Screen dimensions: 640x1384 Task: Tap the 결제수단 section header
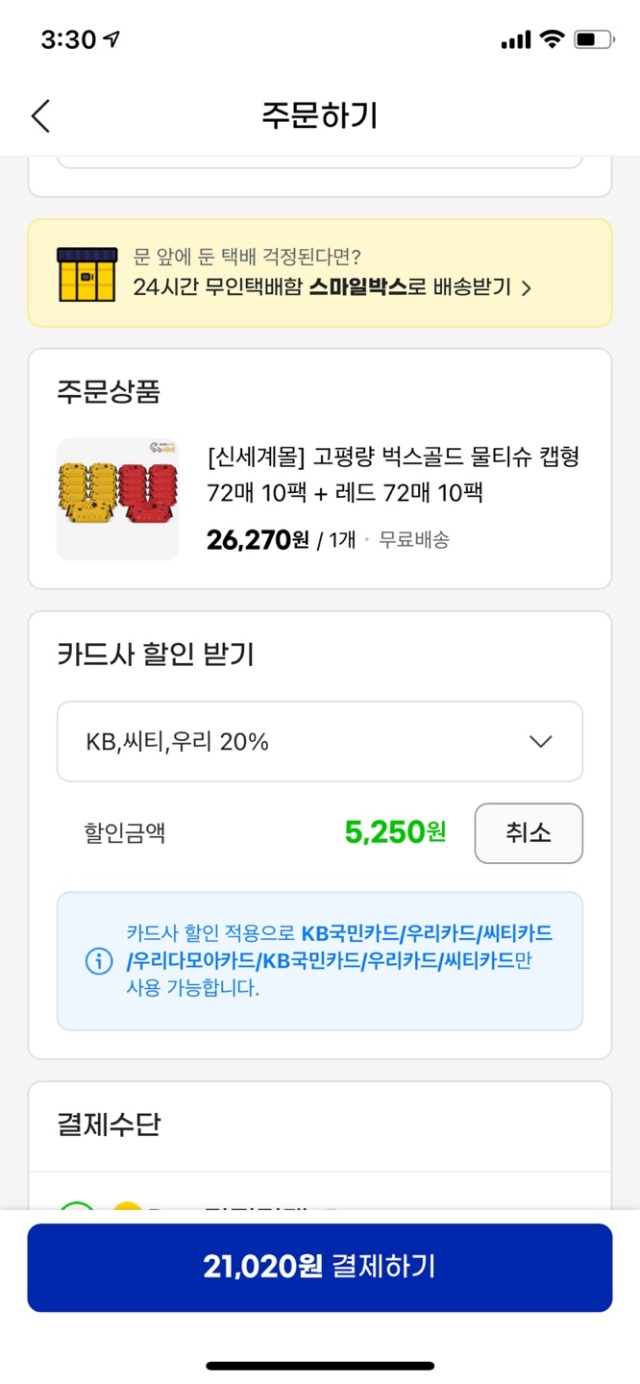109,1125
